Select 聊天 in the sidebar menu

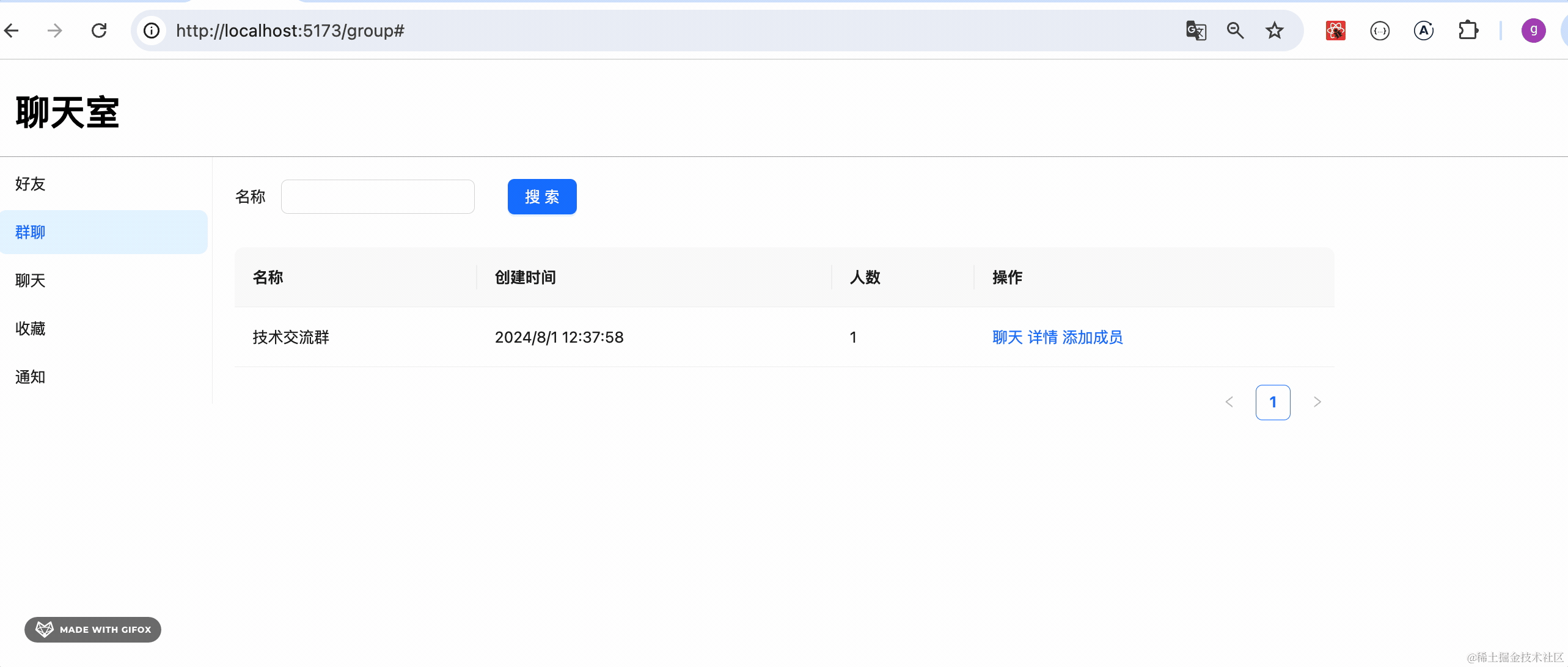[31, 280]
